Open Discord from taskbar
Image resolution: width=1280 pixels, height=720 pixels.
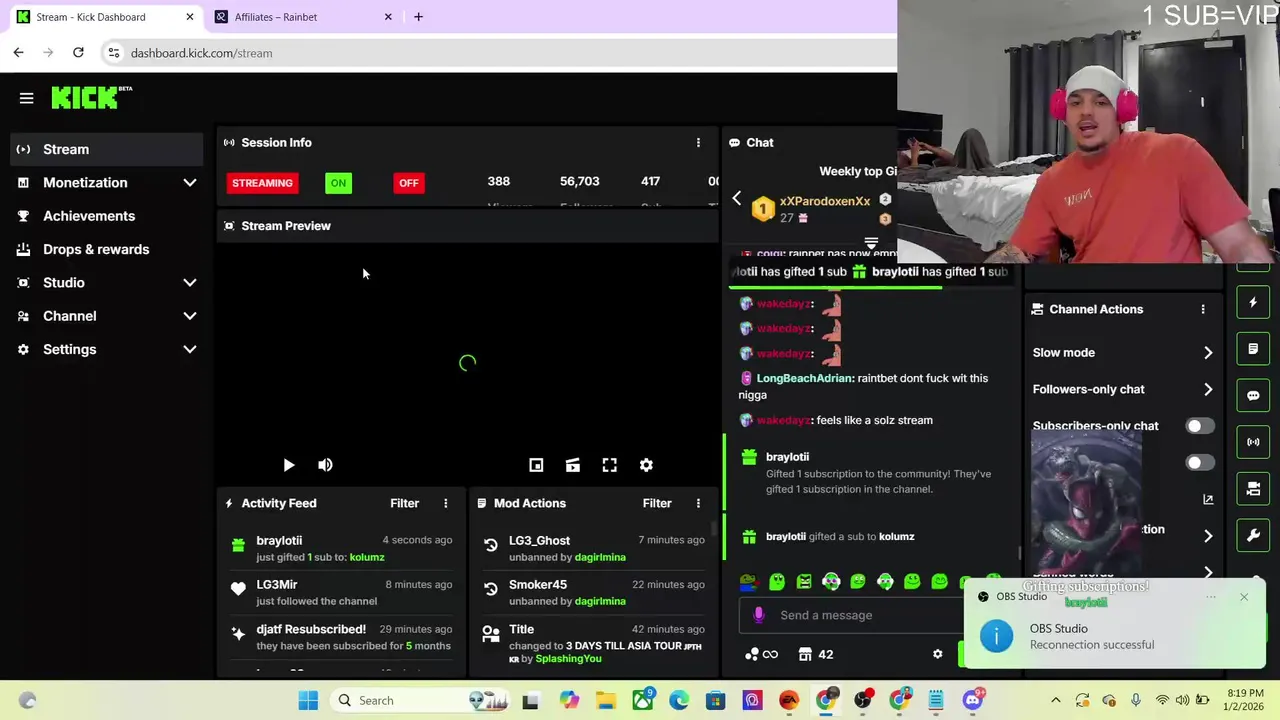click(973, 700)
